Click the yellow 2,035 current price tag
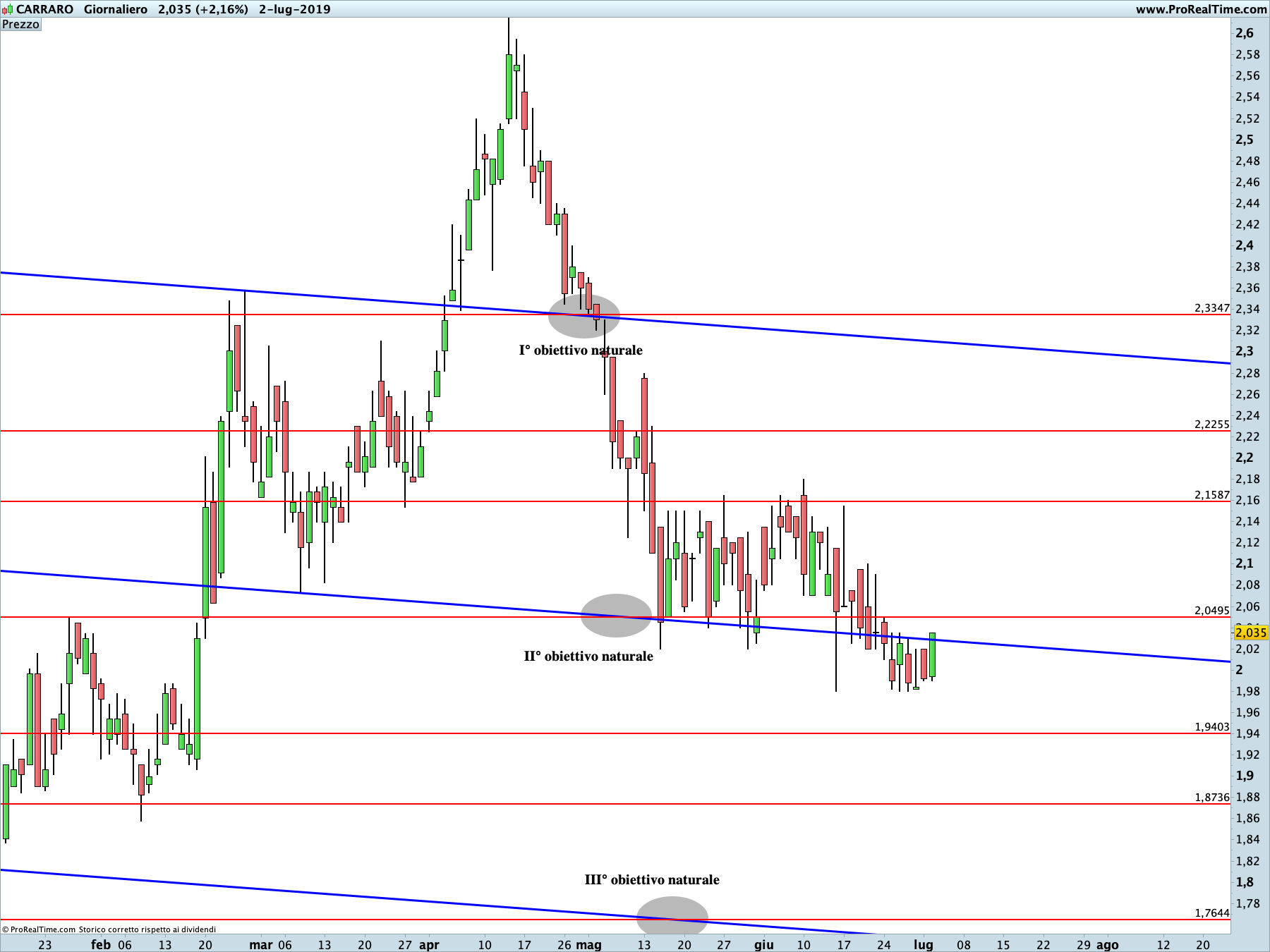Viewport: 1270px width, 952px height. pyautogui.click(x=1251, y=633)
